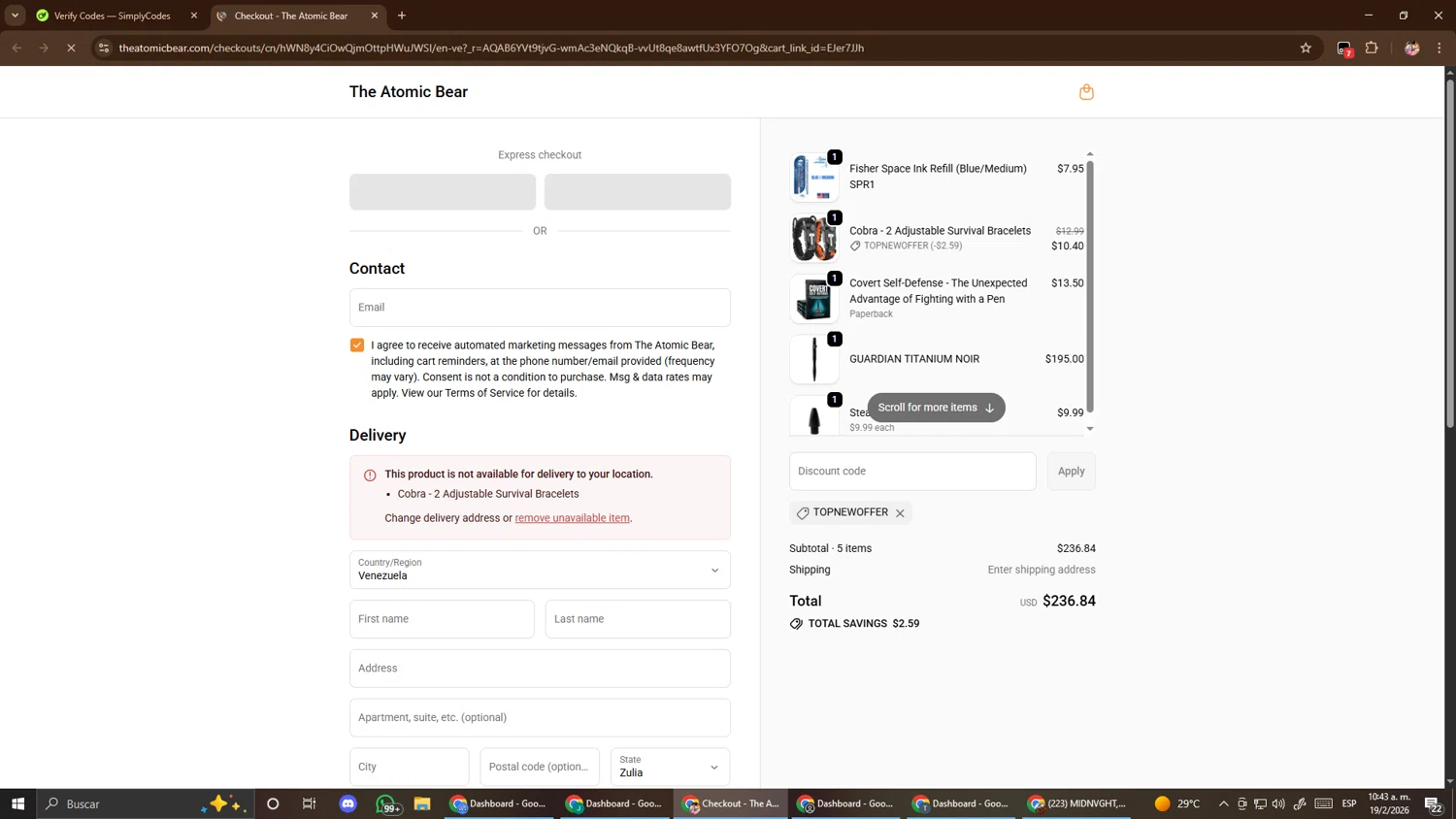This screenshot has height=819, width=1456.
Task: Open the browser Extensions puzzle icon
Action: pos(1372,48)
